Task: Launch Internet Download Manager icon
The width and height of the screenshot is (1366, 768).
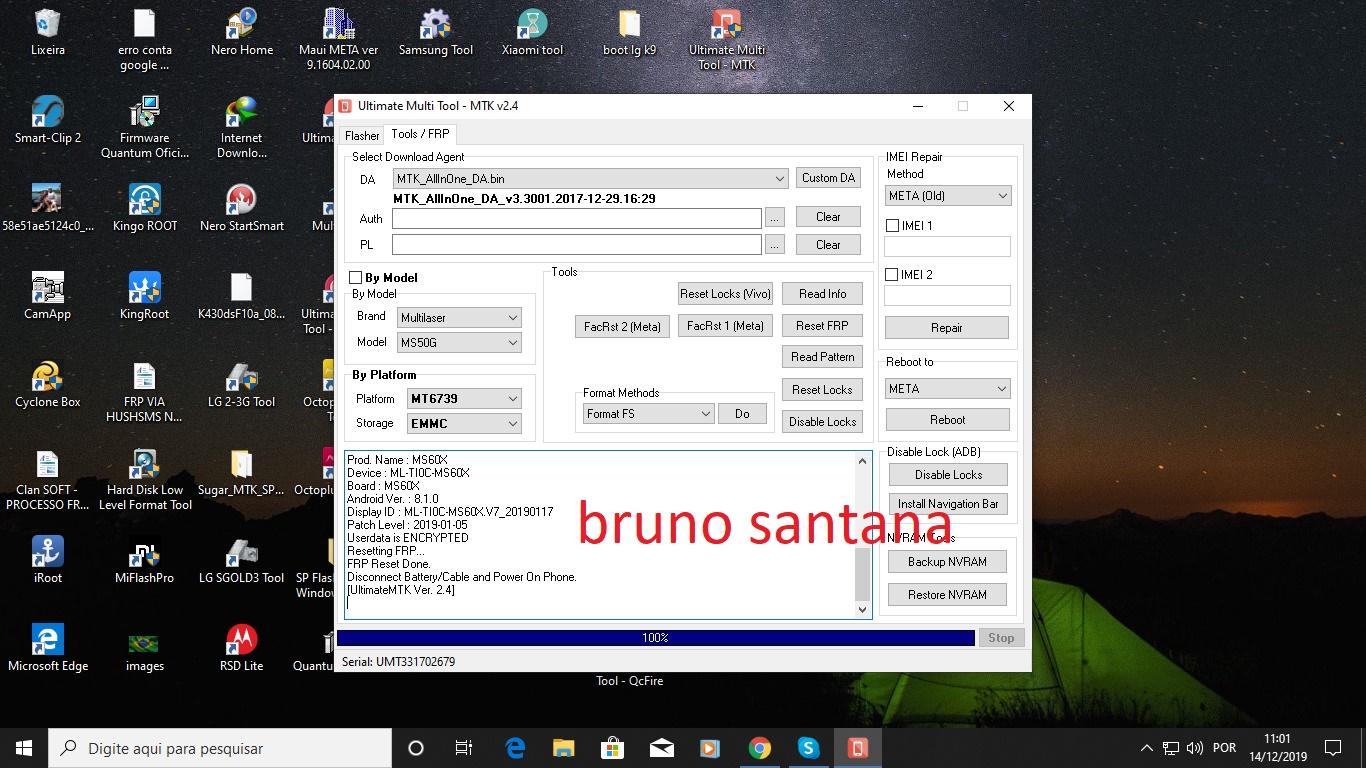Action: click(x=242, y=128)
